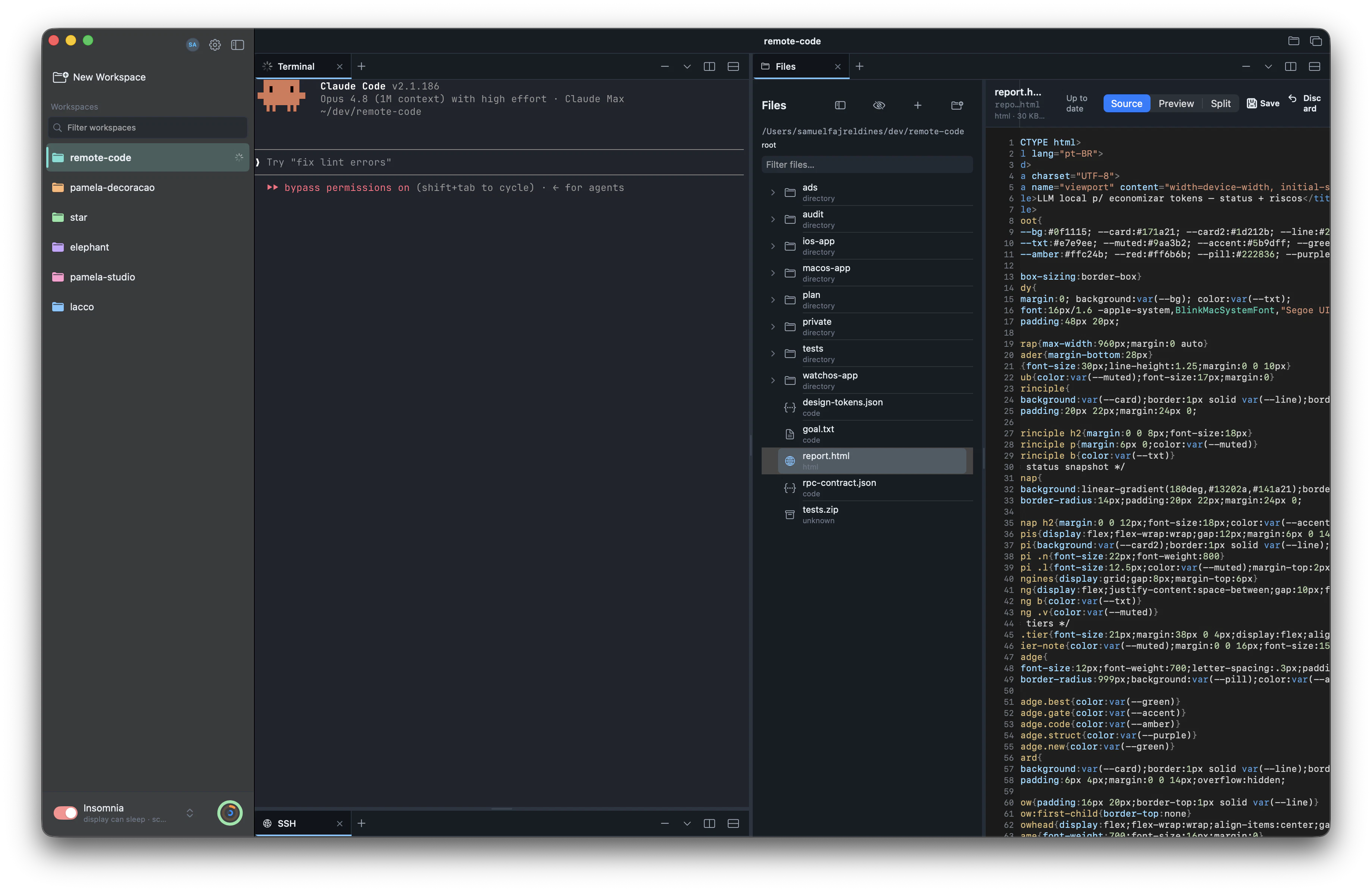Toggle the sidebar layout icon beside the gear

[x=237, y=44]
